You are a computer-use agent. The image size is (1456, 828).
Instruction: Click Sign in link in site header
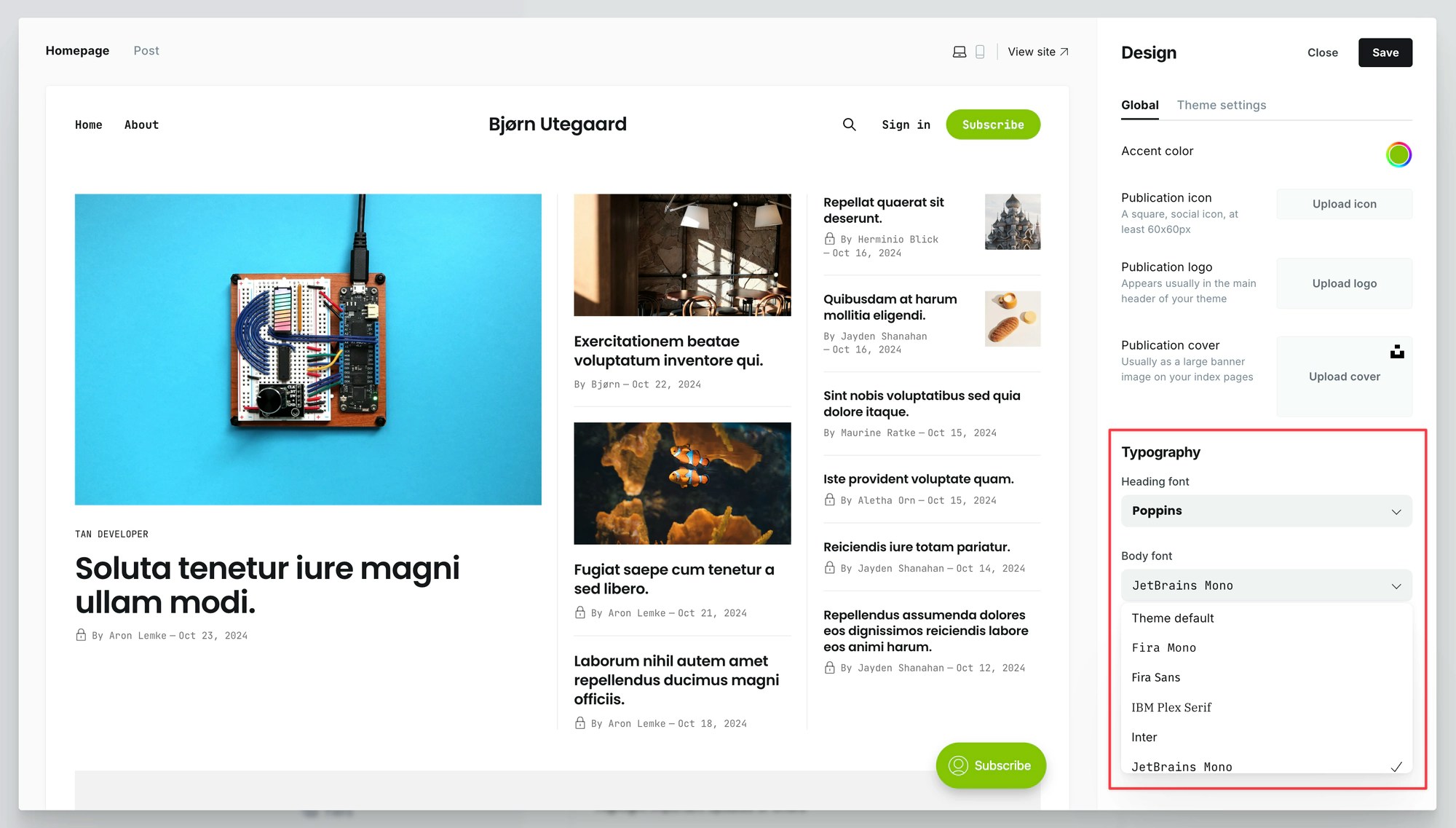tap(906, 125)
